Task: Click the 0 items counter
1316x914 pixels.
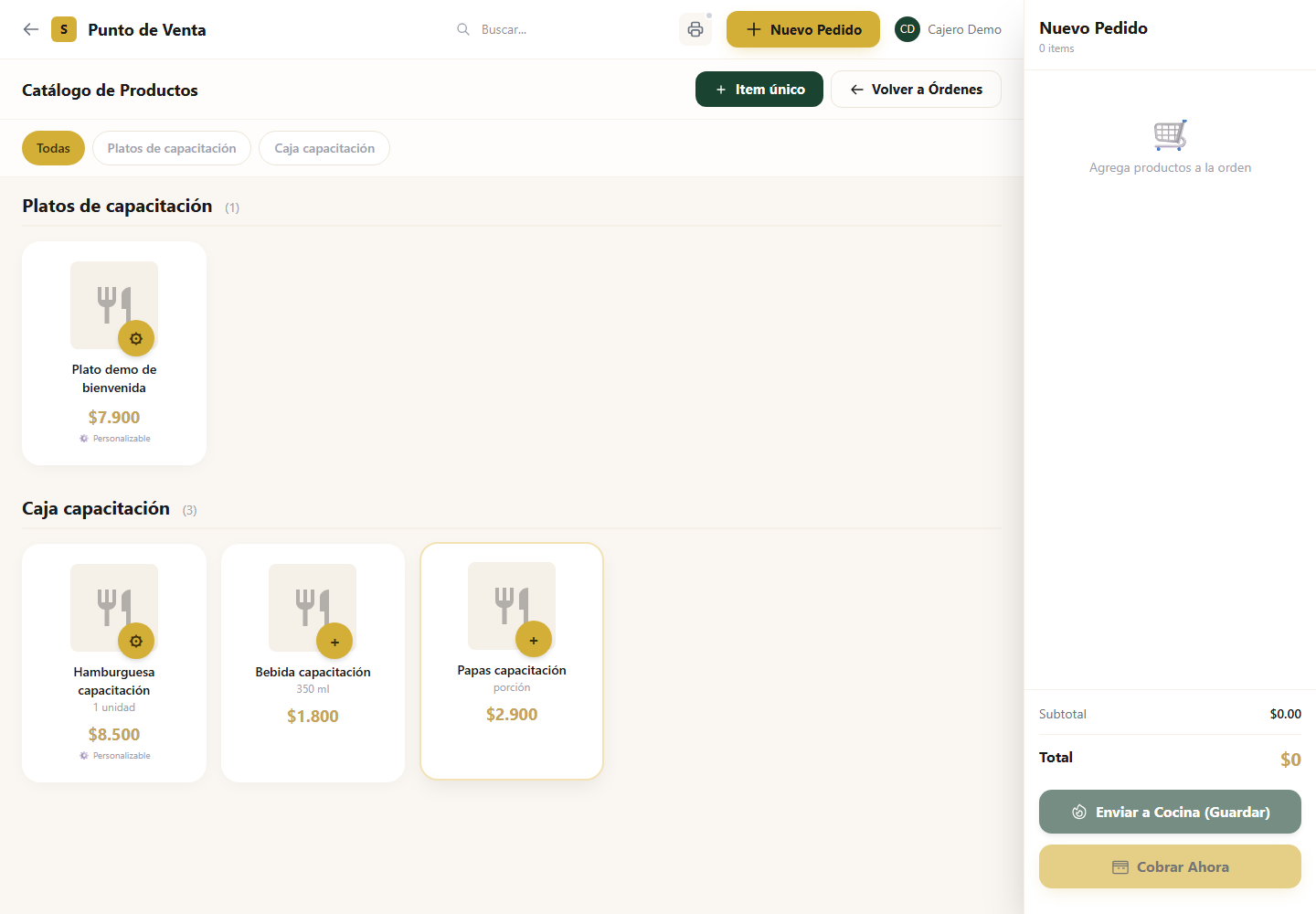Action: click(x=1056, y=48)
